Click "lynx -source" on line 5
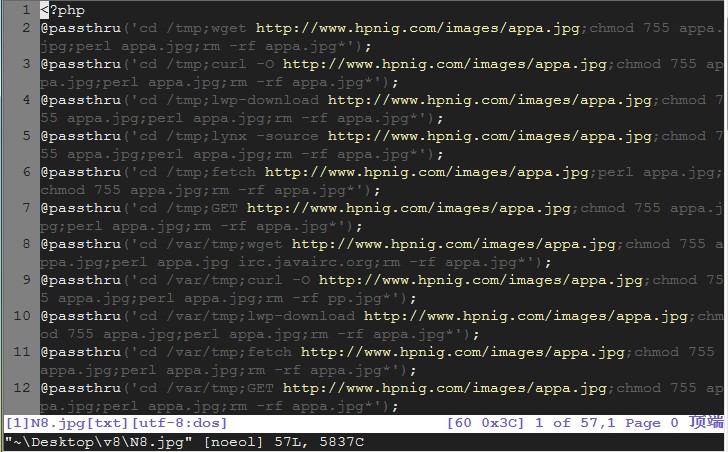This screenshot has height=452, width=728. [265, 136]
